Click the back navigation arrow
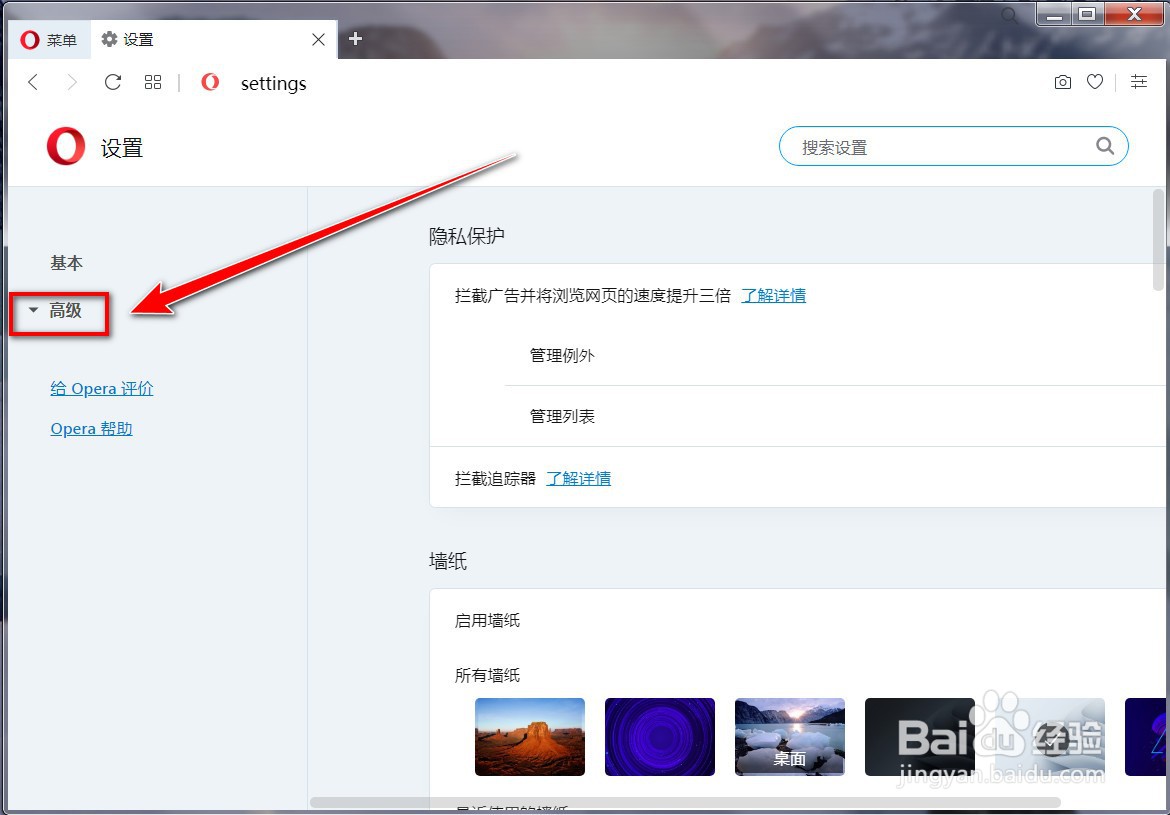 click(x=32, y=82)
